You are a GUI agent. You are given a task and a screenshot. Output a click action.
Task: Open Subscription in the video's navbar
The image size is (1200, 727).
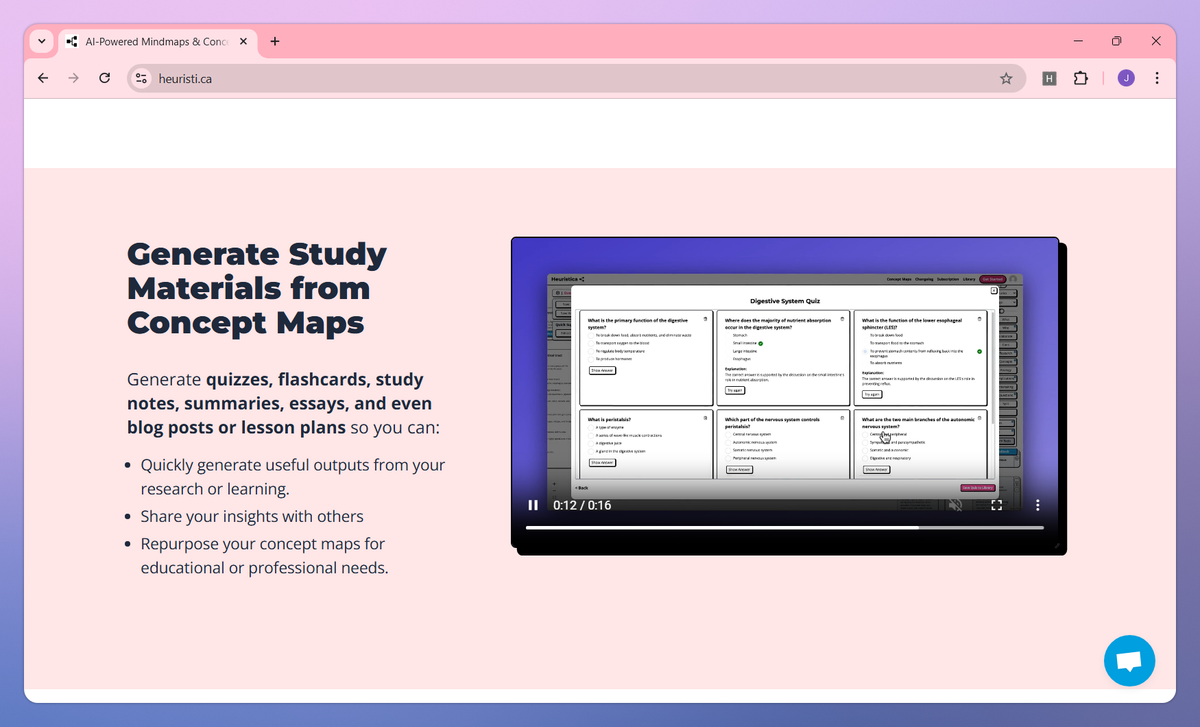coord(947,279)
